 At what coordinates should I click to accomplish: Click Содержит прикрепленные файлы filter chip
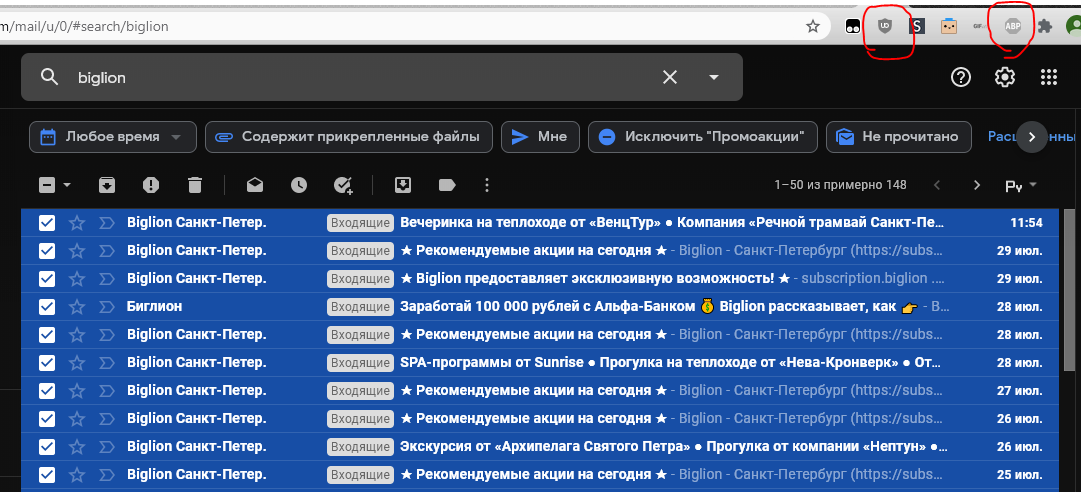(348, 137)
